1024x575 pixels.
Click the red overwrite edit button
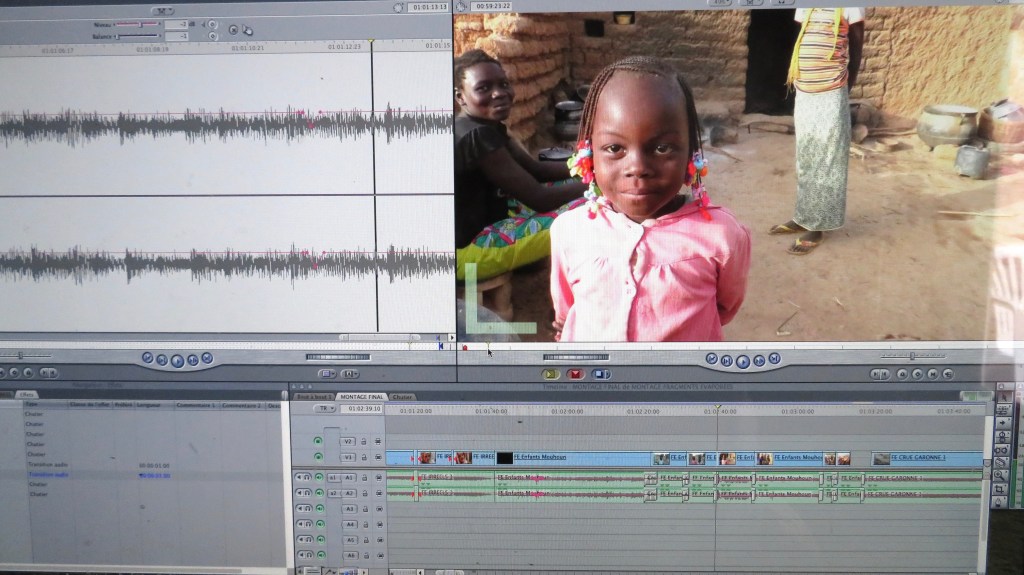pyautogui.click(x=575, y=374)
